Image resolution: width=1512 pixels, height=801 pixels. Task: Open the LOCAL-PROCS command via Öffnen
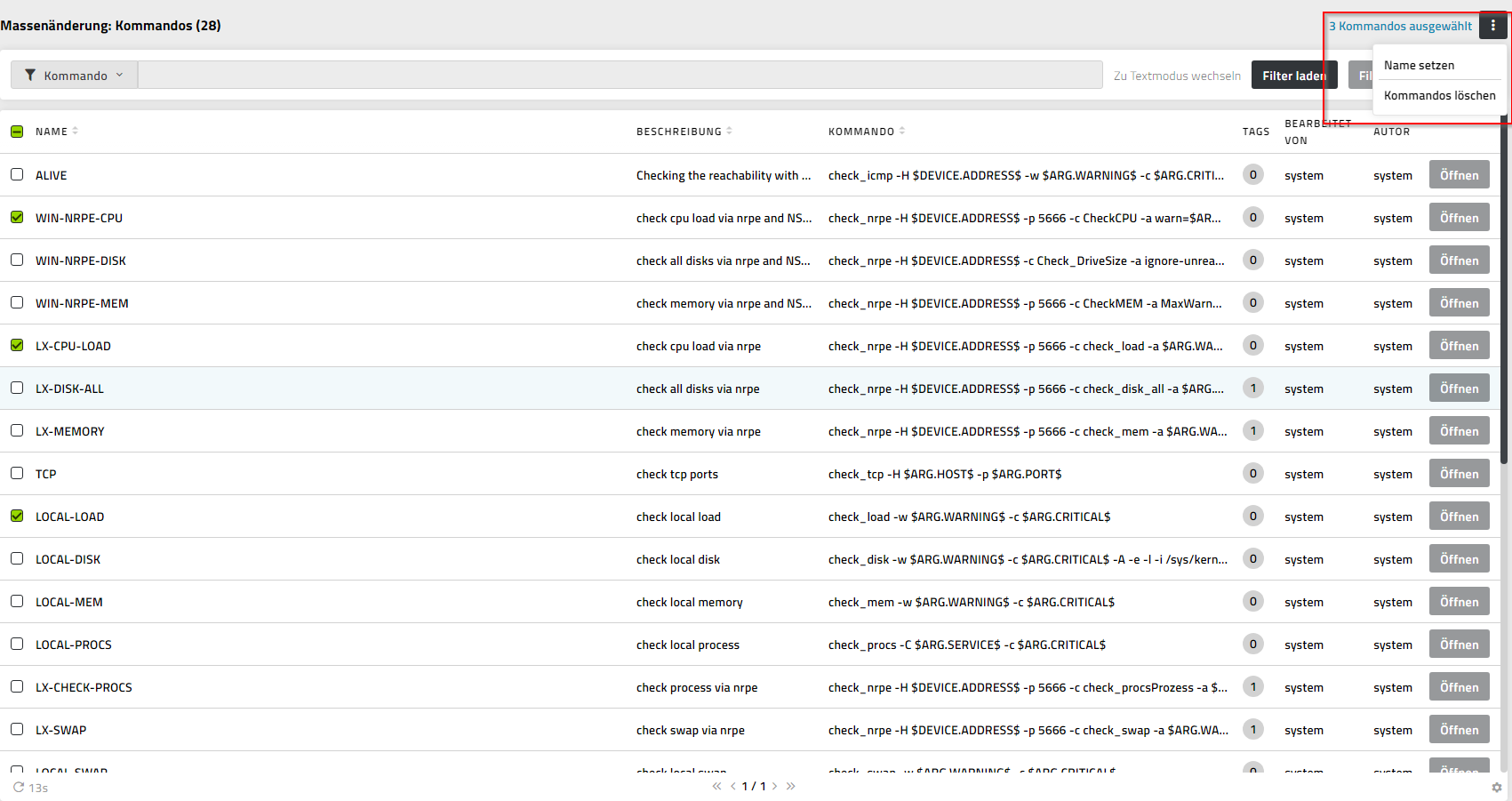[x=1459, y=644]
